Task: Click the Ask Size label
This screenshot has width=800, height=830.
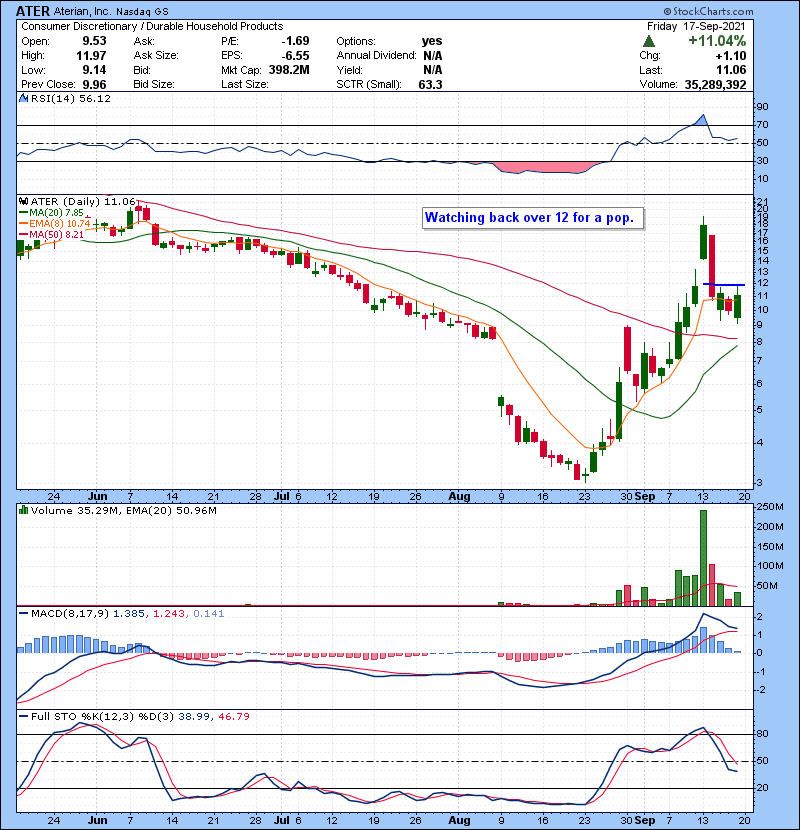Action: point(156,56)
